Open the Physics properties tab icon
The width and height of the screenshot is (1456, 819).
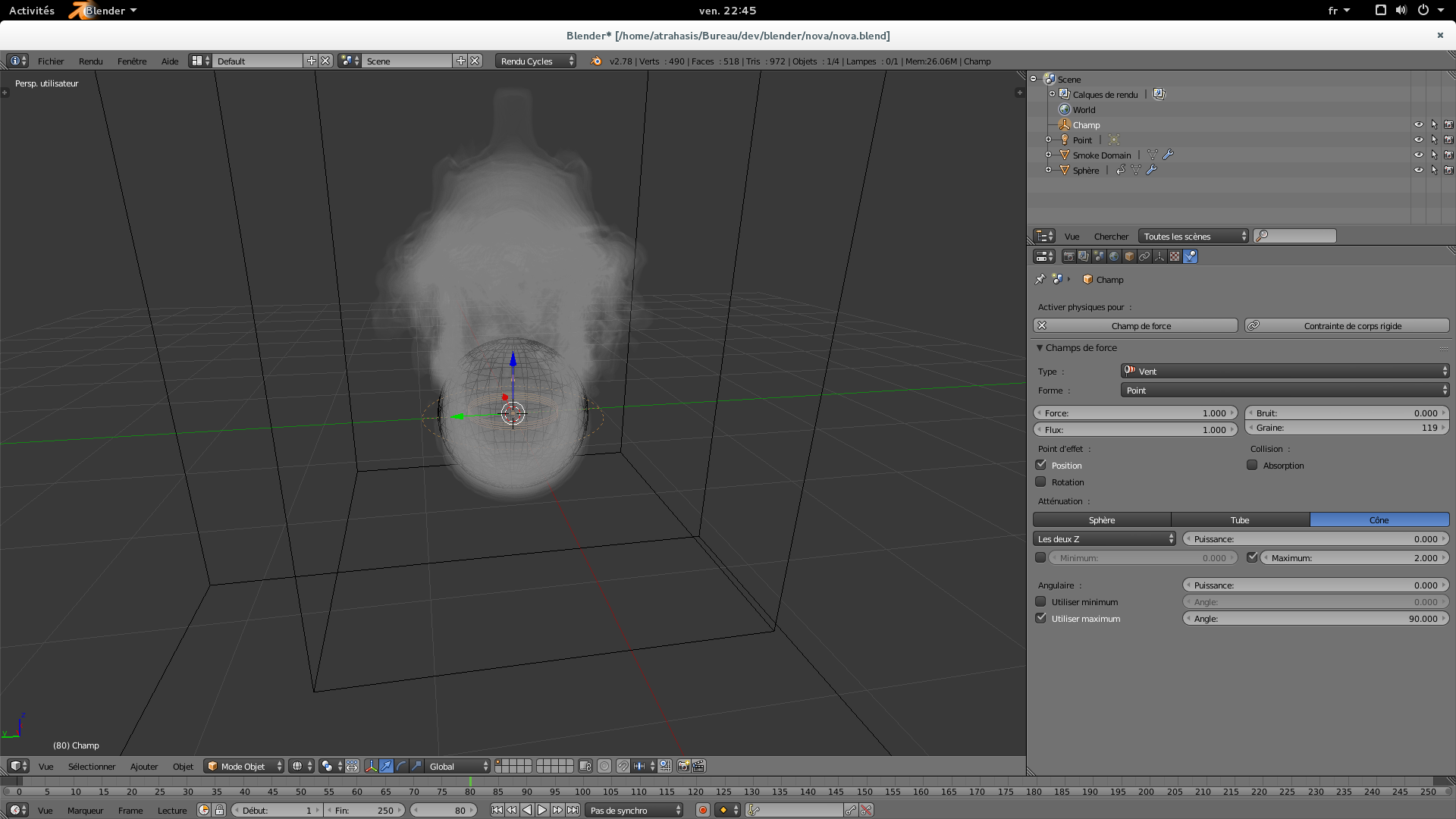click(x=1191, y=256)
